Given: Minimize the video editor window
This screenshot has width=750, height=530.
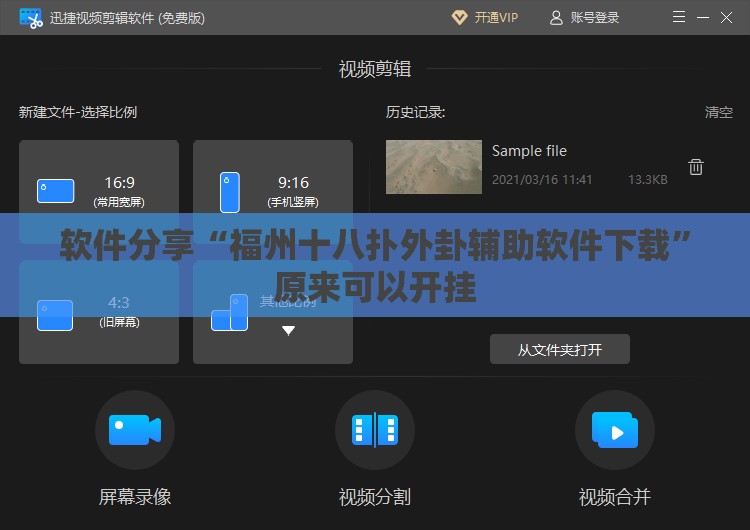Looking at the screenshot, I should coord(703,18).
